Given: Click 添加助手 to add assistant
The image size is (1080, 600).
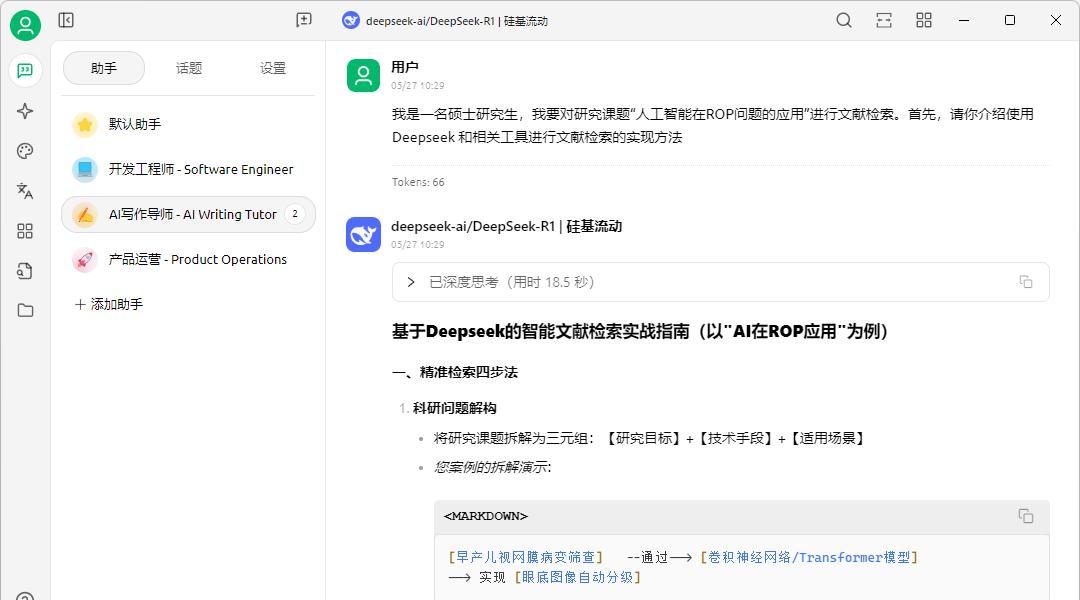Looking at the screenshot, I should click(x=109, y=304).
